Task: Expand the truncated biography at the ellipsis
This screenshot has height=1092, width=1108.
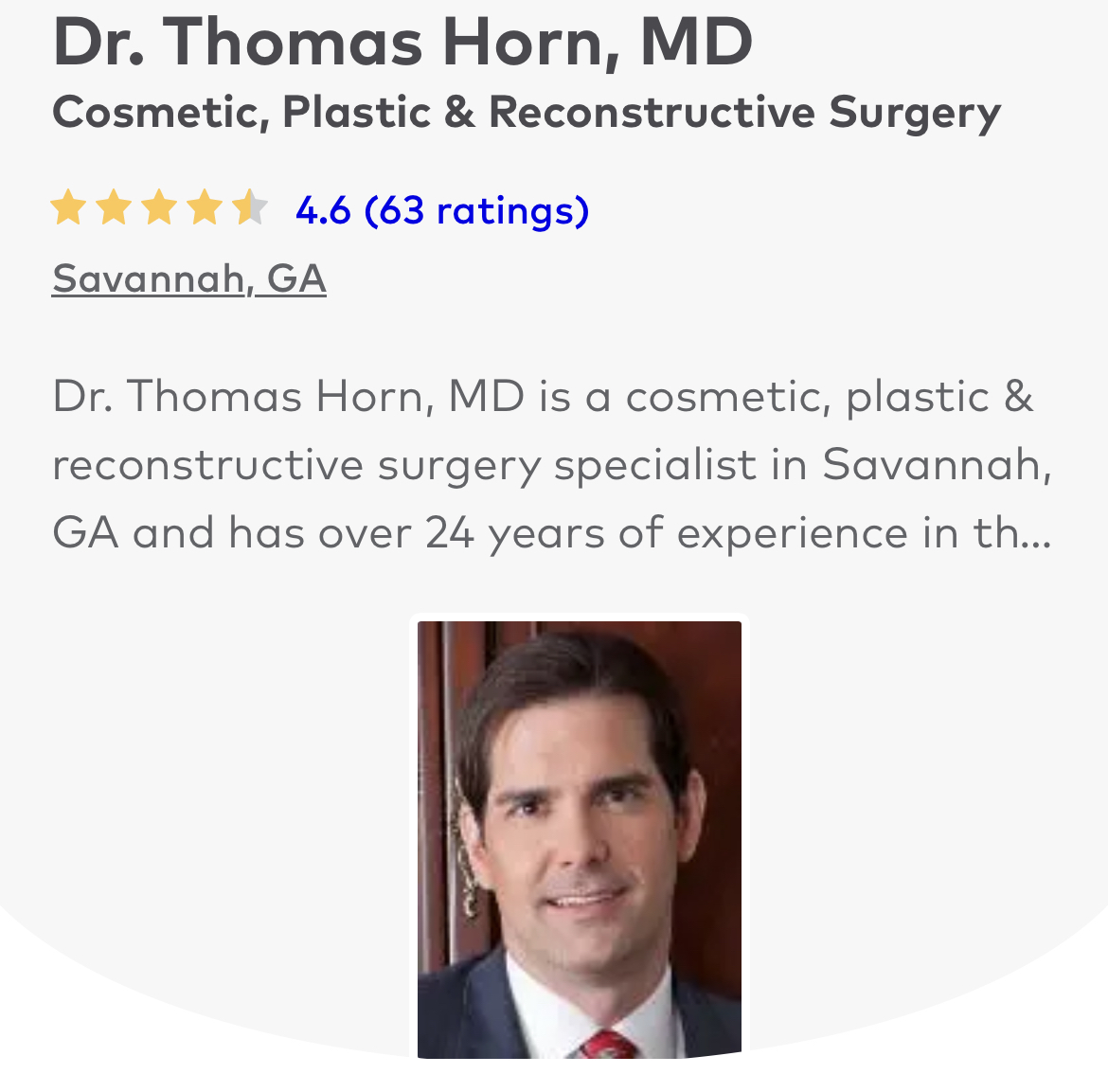Action: [x=1038, y=534]
